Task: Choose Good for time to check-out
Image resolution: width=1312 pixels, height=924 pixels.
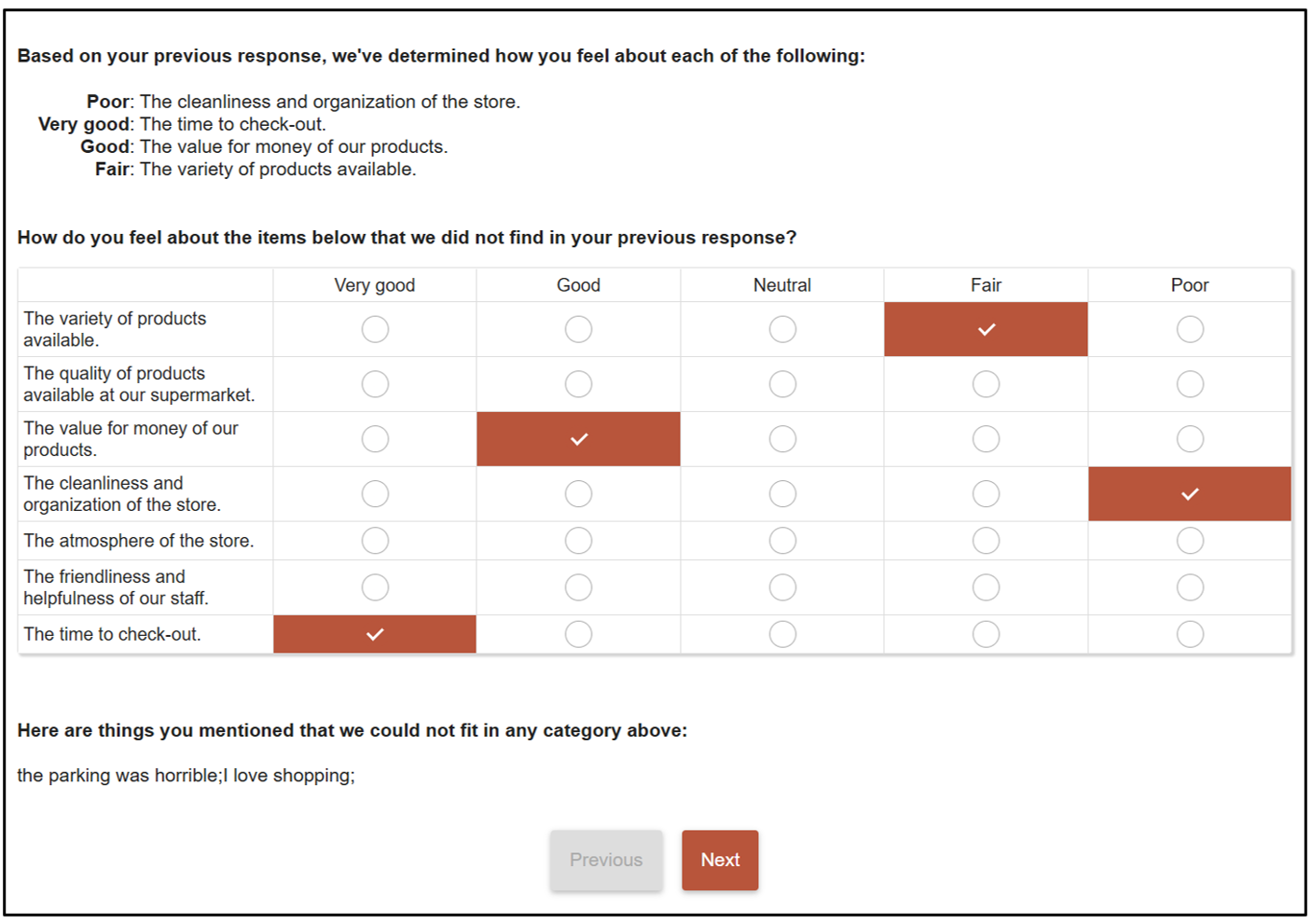Action: pos(578,634)
